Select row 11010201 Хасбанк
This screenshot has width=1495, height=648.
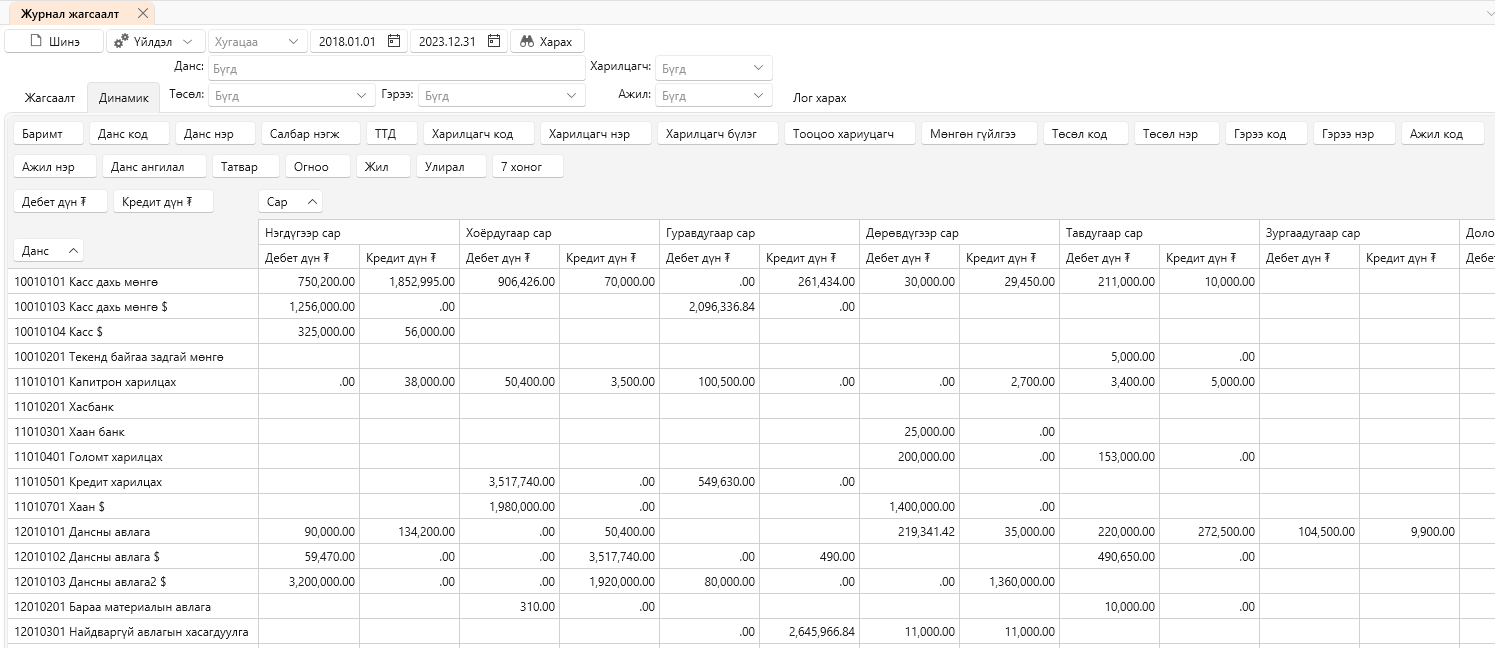134,407
